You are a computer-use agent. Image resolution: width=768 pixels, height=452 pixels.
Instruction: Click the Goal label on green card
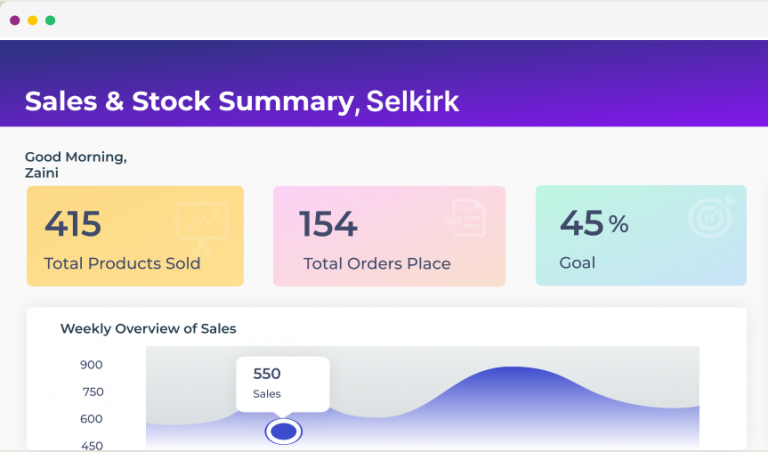click(578, 263)
